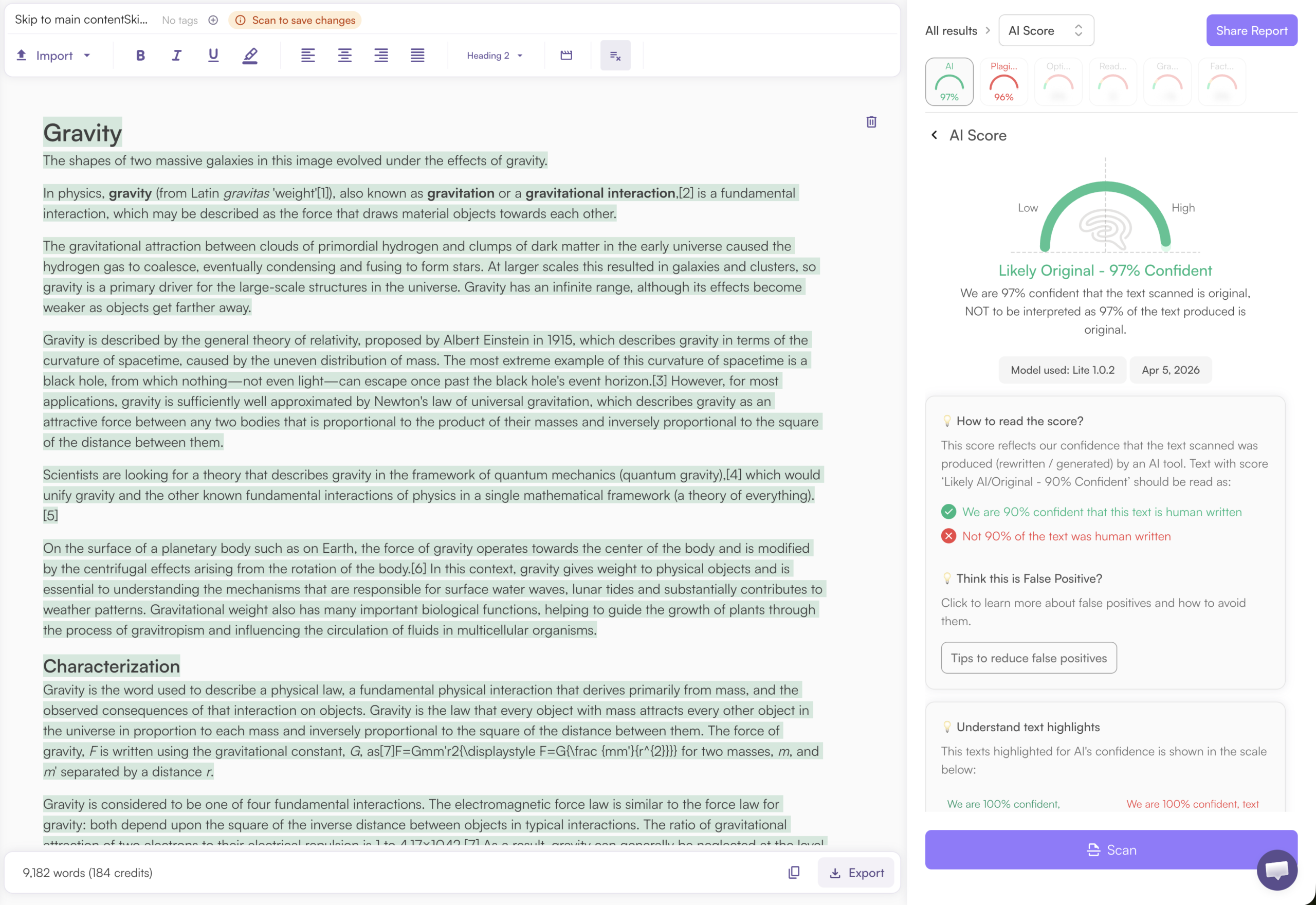Delete document with trash icon
1316x905 pixels.
point(871,122)
